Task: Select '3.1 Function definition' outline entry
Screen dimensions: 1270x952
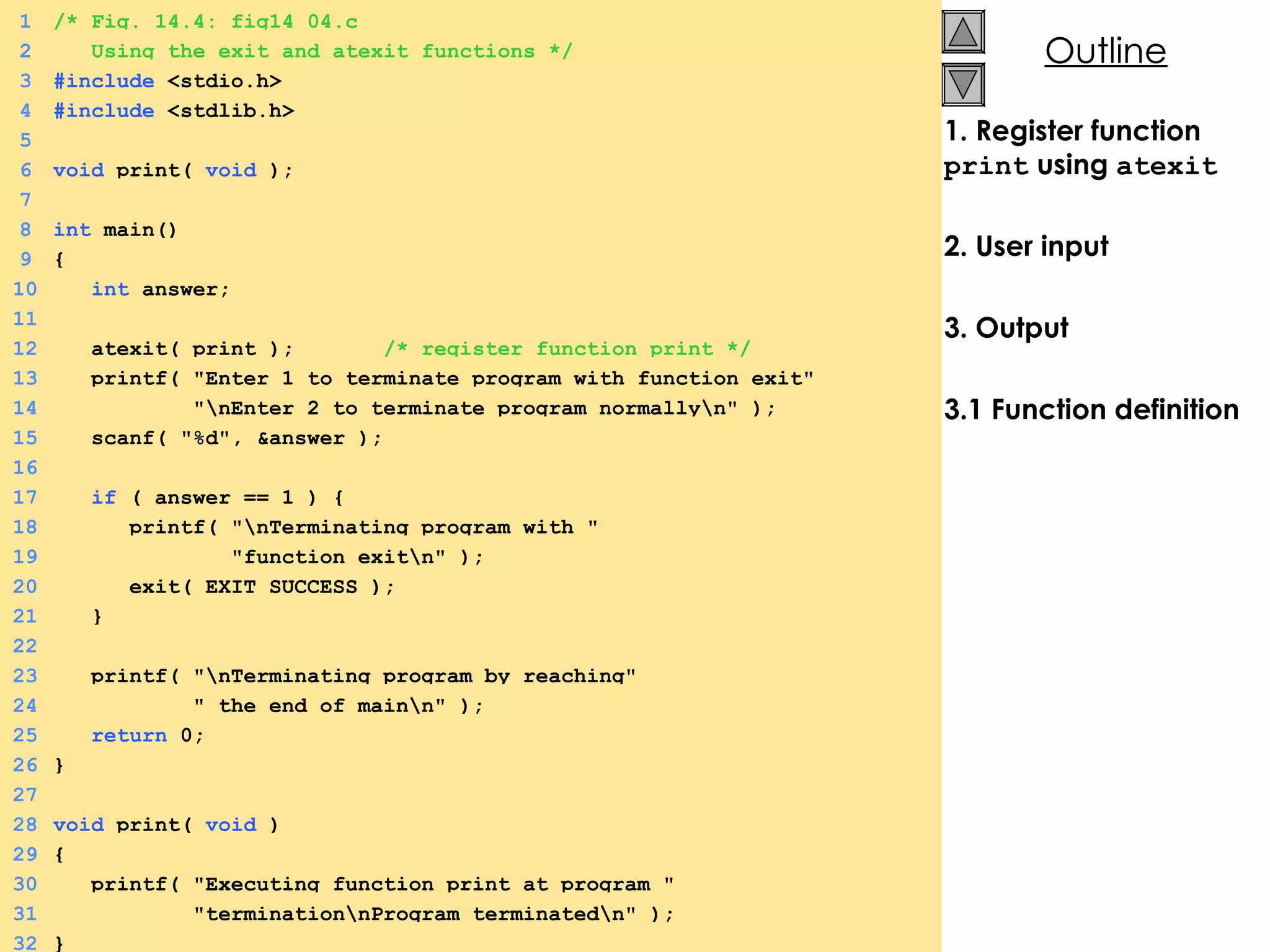Action: coord(1091,410)
